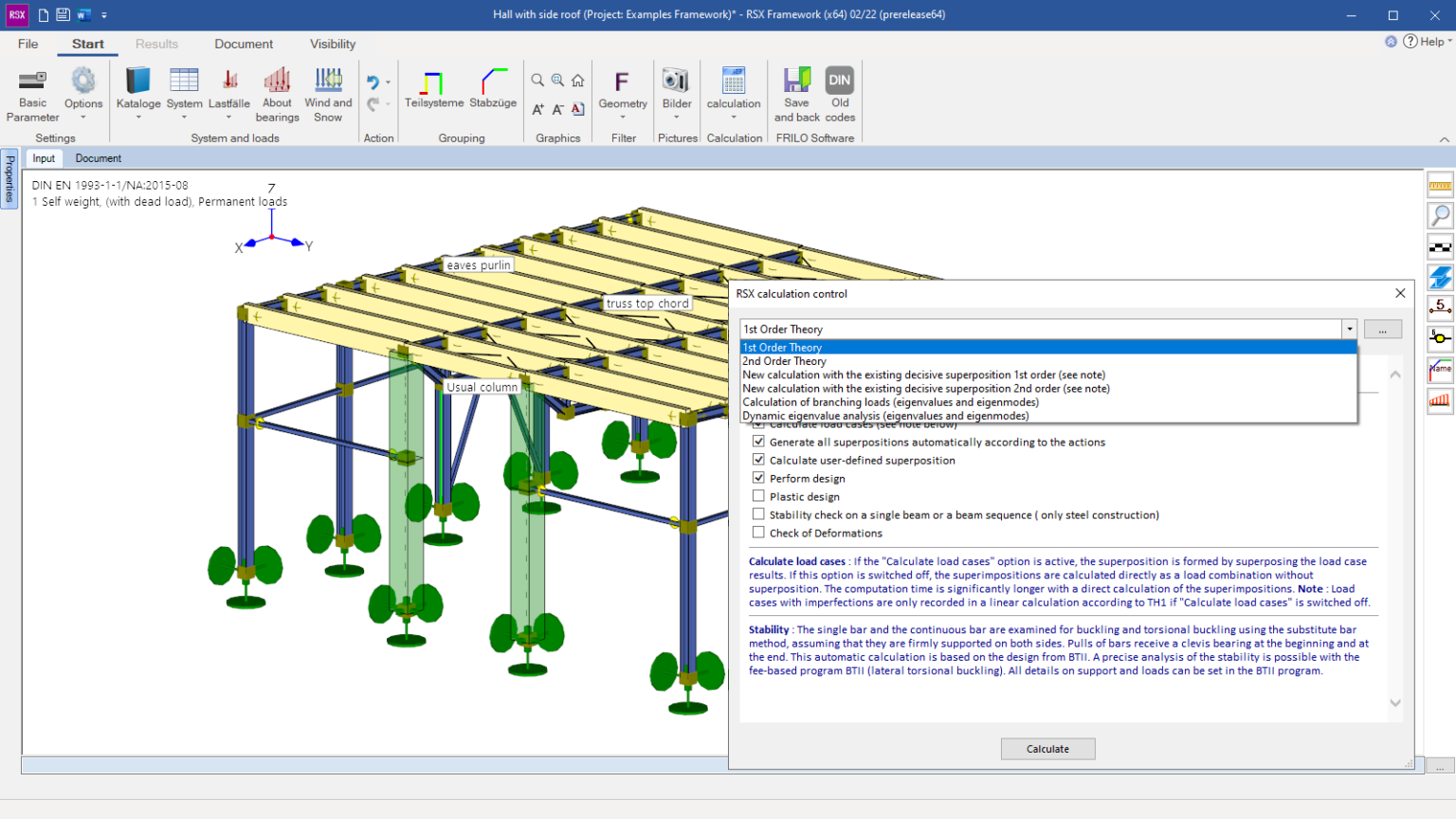Image resolution: width=1456 pixels, height=819 pixels.
Task: Click the magnifier icon in the right sidebar
Action: 1442,215
